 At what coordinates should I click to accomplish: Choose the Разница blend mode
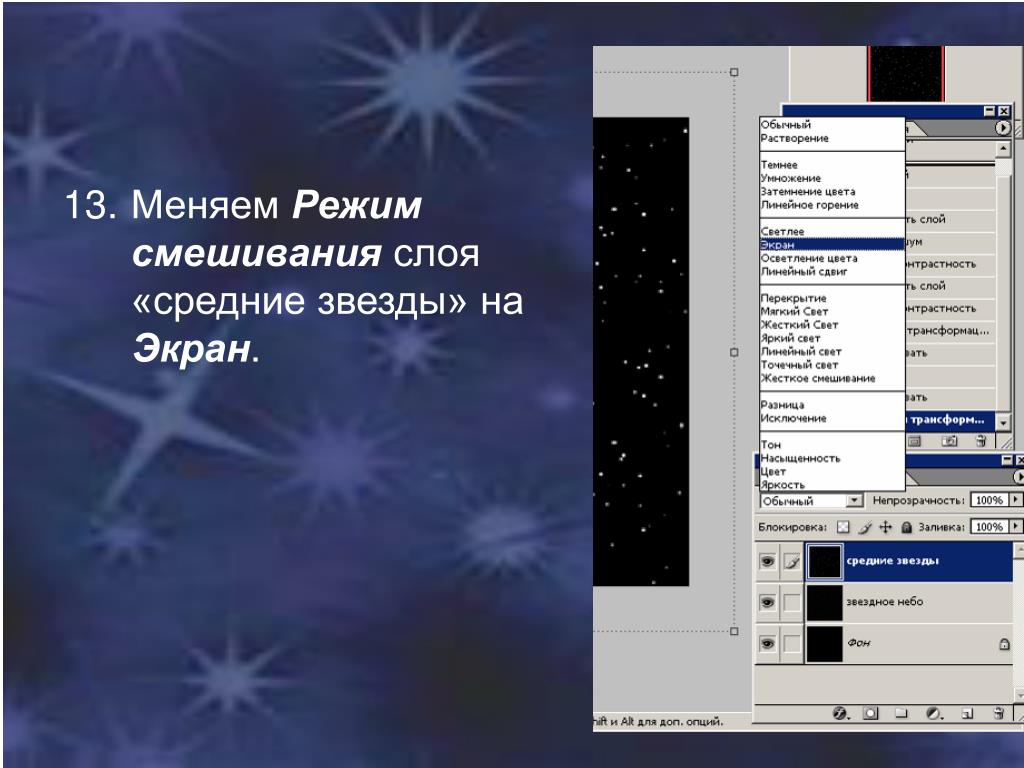click(831, 405)
